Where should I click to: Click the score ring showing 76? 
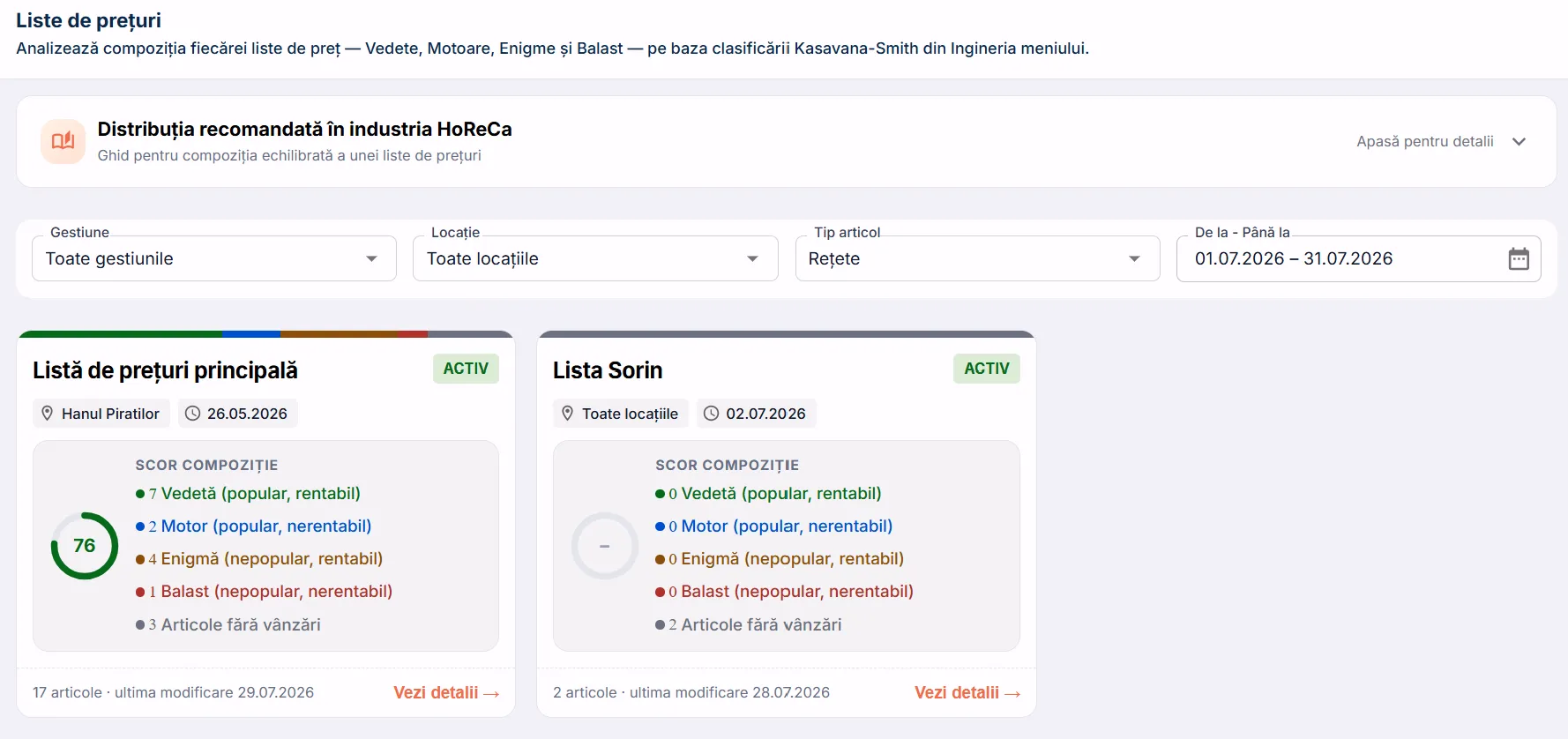85,546
